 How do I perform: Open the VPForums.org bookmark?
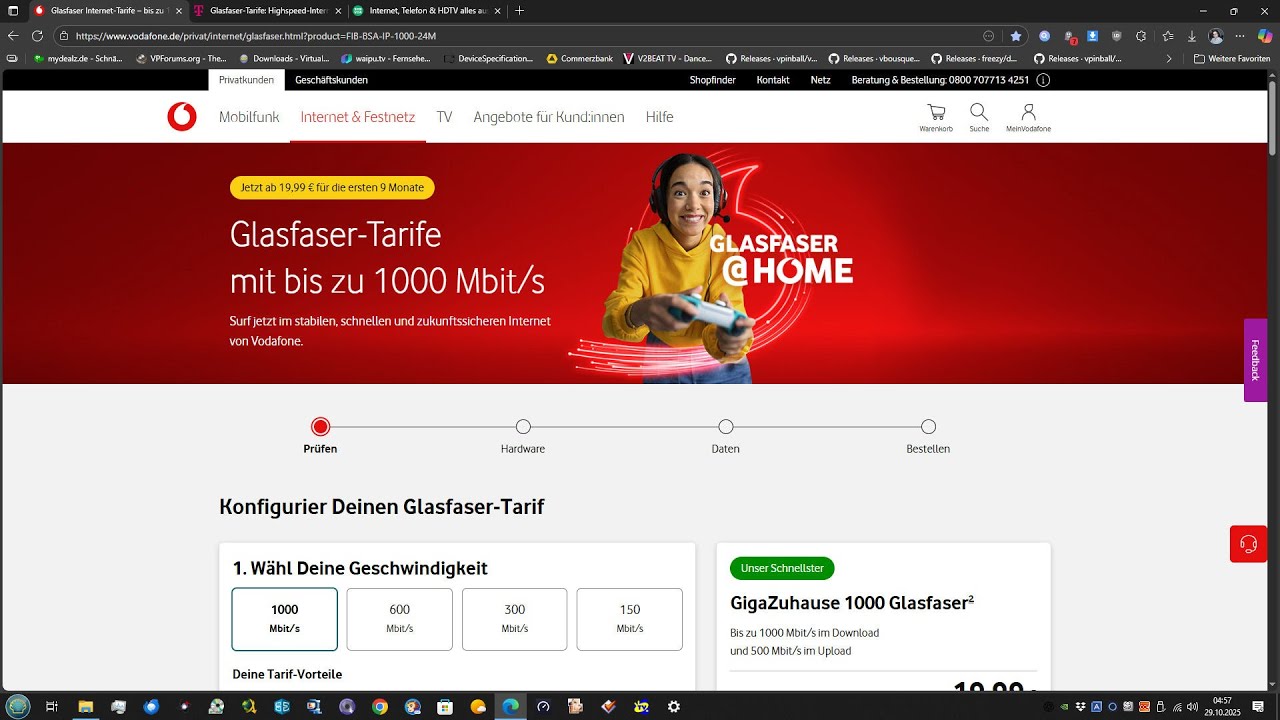[181, 58]
